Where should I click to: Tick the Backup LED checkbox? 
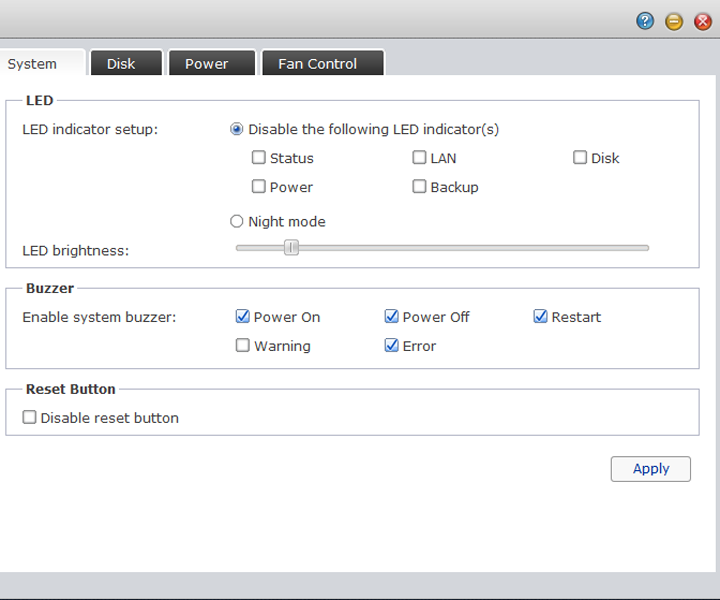pos(420,187)
